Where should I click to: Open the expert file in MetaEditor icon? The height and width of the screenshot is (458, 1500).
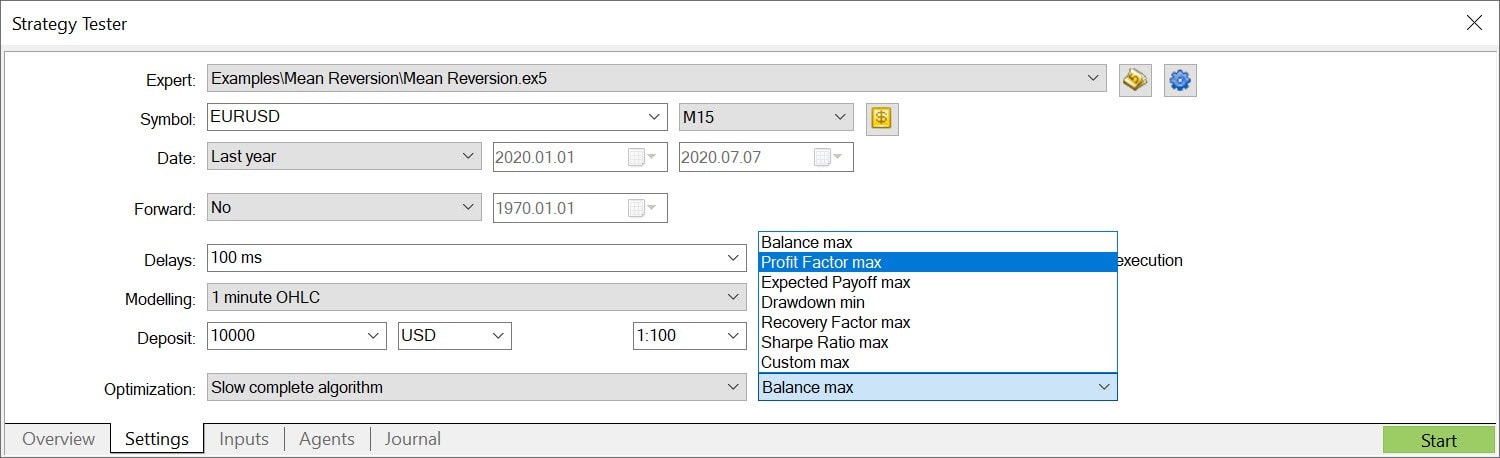pyautogui.click(x=1135, y=81)
